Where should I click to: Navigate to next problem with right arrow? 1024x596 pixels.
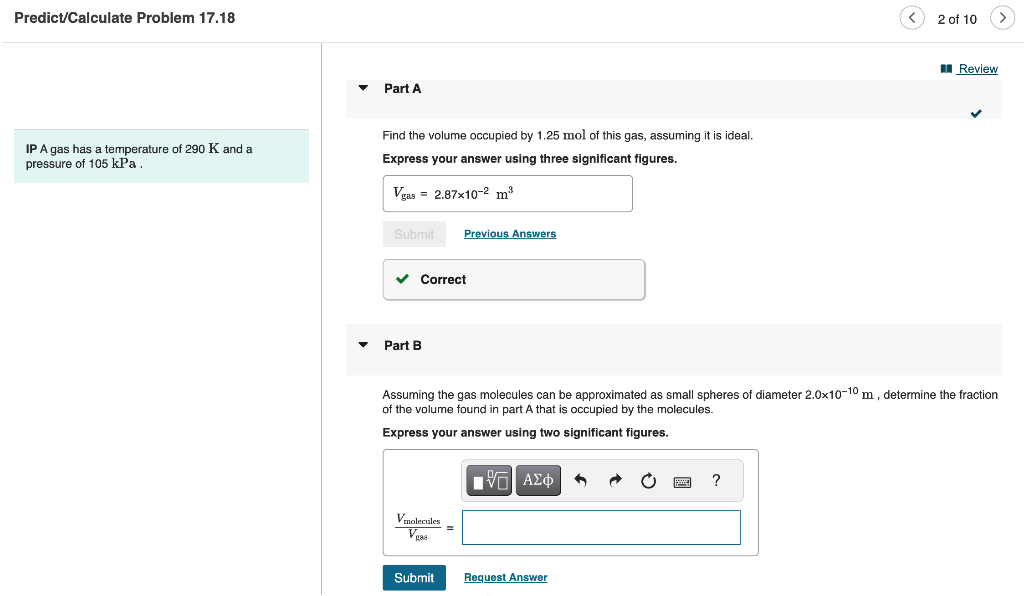(x=1002, y=18)
